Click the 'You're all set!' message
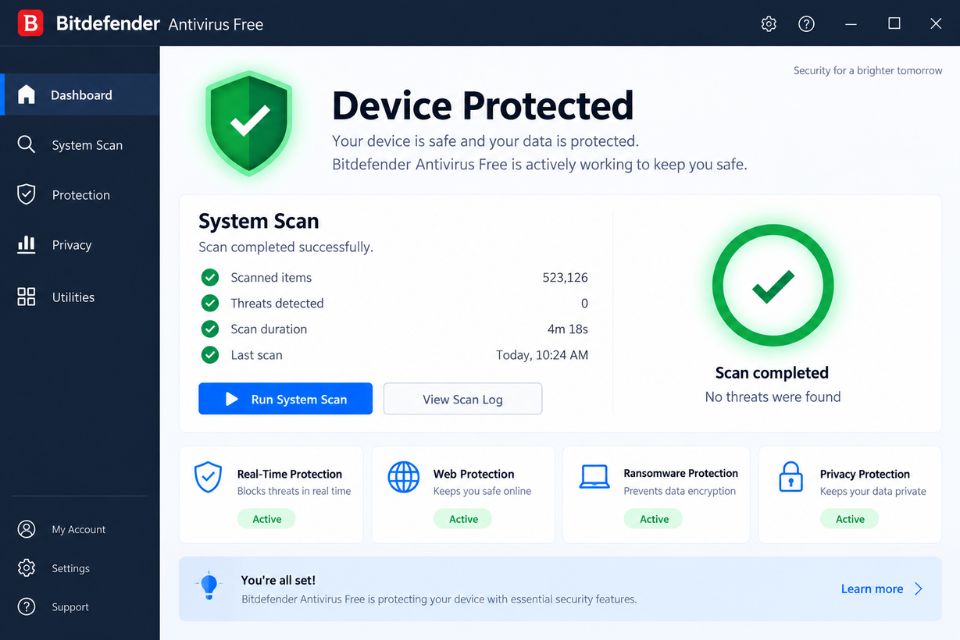The image size is (960, 640). tap(278, 580)
